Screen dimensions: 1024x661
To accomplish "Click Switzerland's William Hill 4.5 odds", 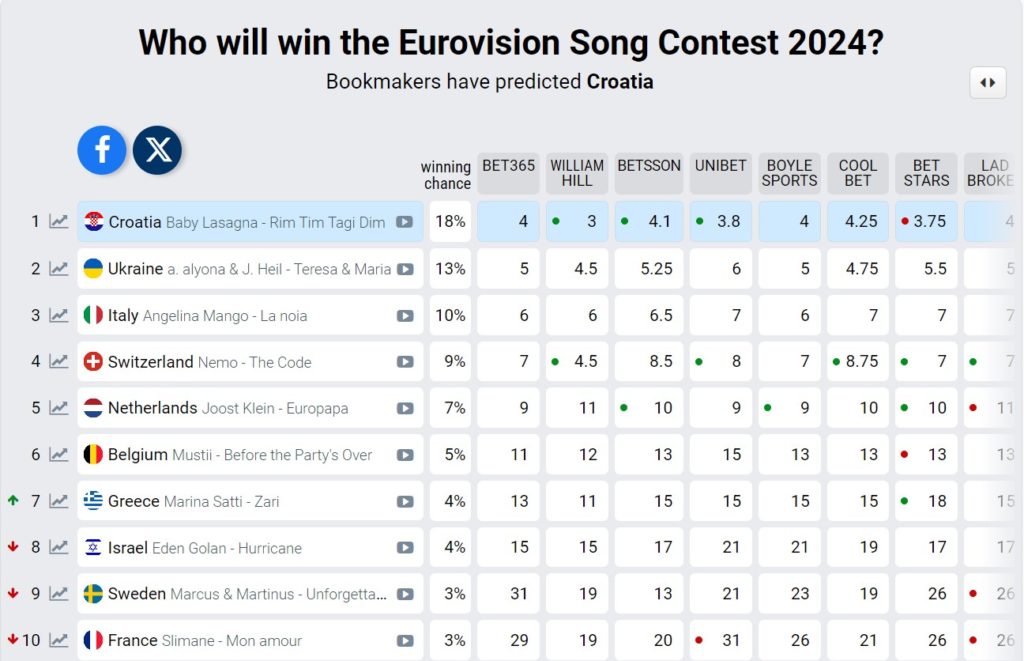I will click(x=577, y=362).
